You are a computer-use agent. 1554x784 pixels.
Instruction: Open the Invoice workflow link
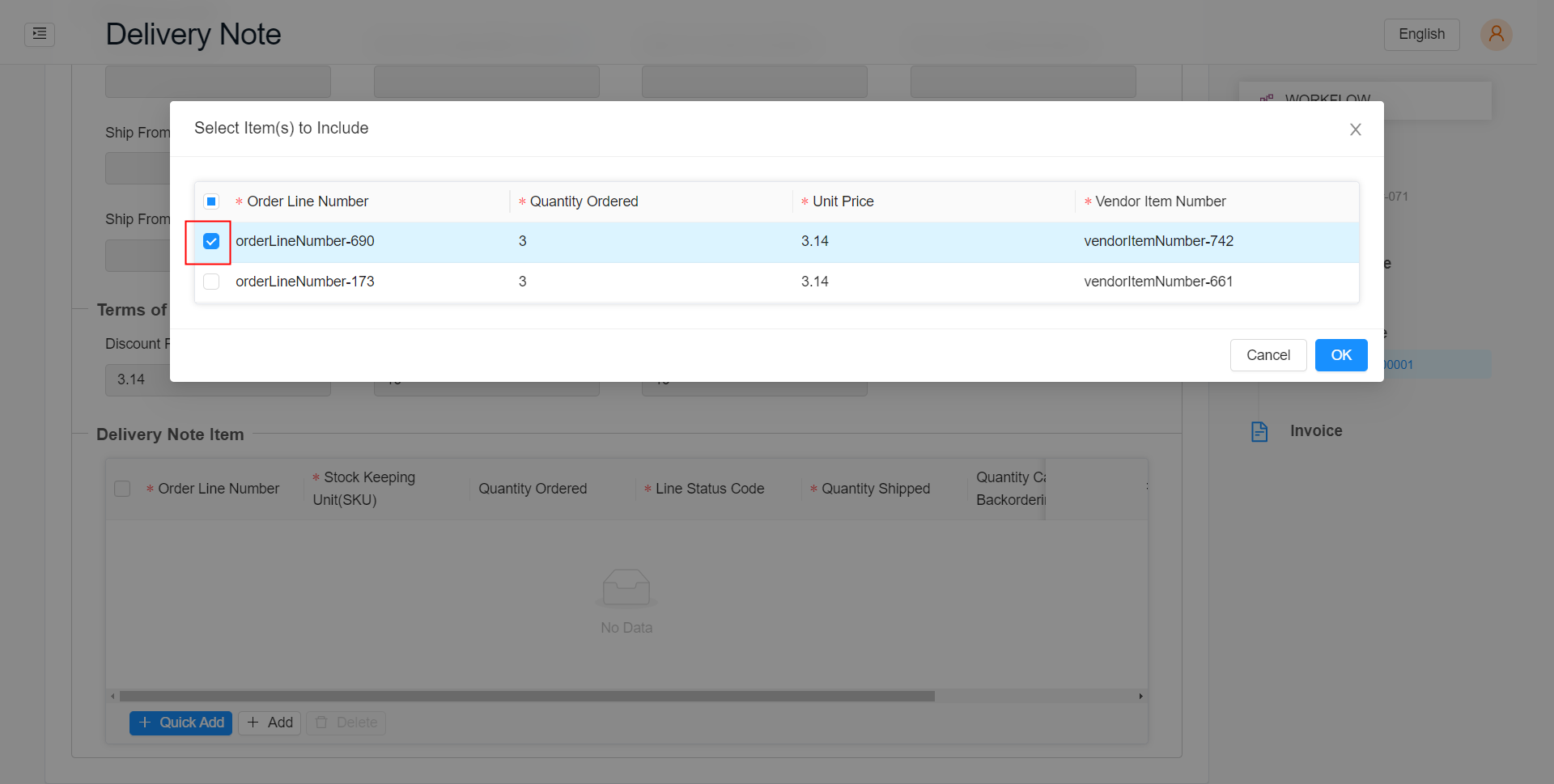[1316, 431]
